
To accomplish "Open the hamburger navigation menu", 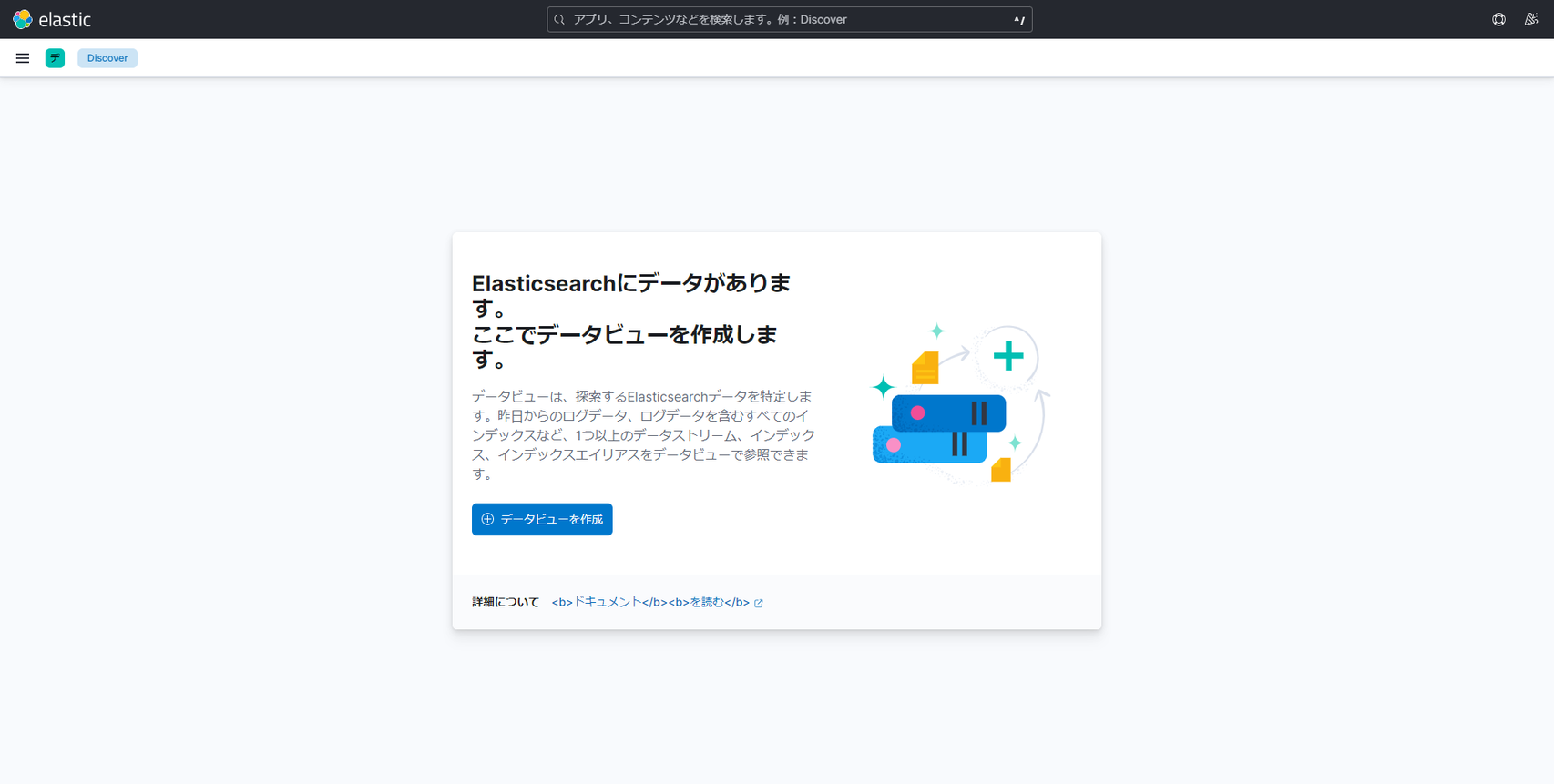I will 23,58.
